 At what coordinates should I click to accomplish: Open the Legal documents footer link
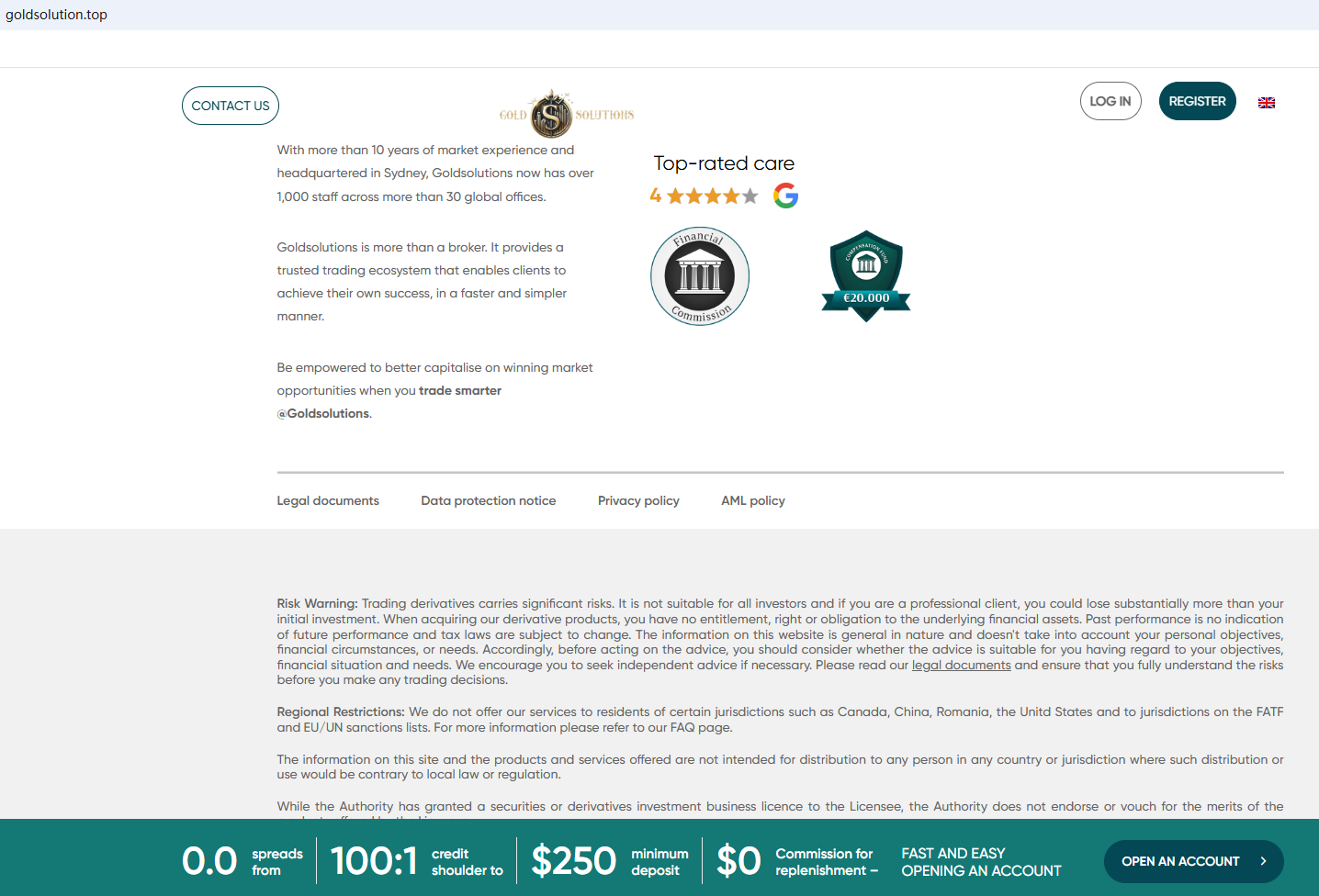coord(328,500)
